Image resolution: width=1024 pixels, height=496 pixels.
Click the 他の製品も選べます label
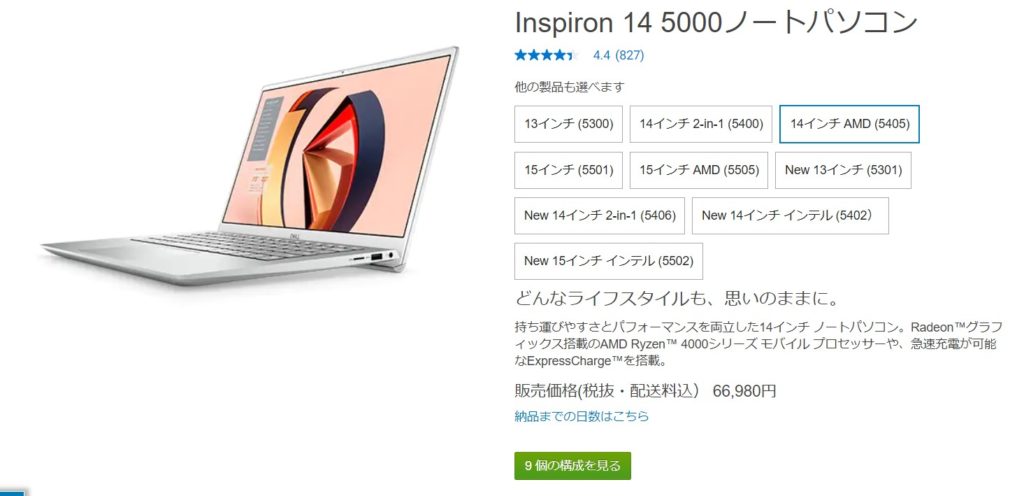pos(569,87)
